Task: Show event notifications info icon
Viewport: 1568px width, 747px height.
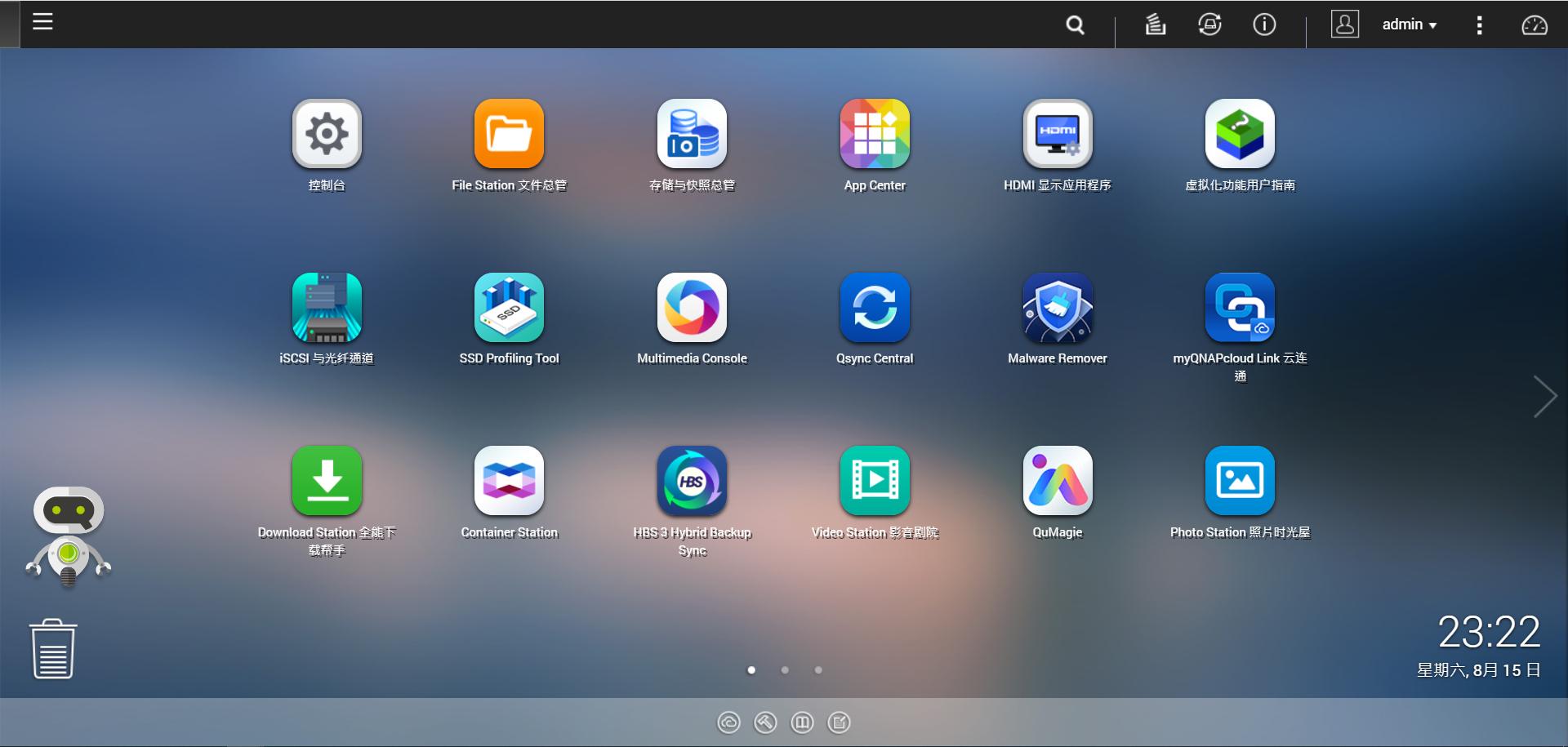Action: point(1264,24)
